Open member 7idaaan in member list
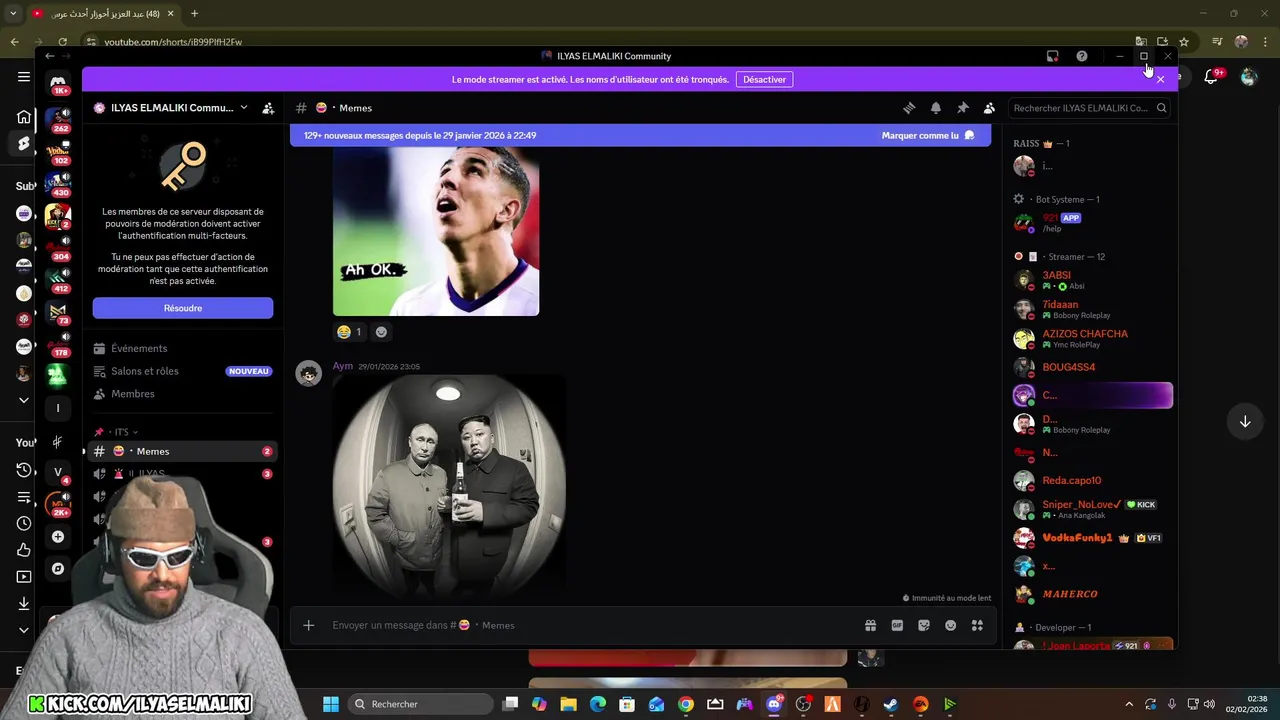The height and width of the screenshot is (720, 1280). (x=1090, y=309)
